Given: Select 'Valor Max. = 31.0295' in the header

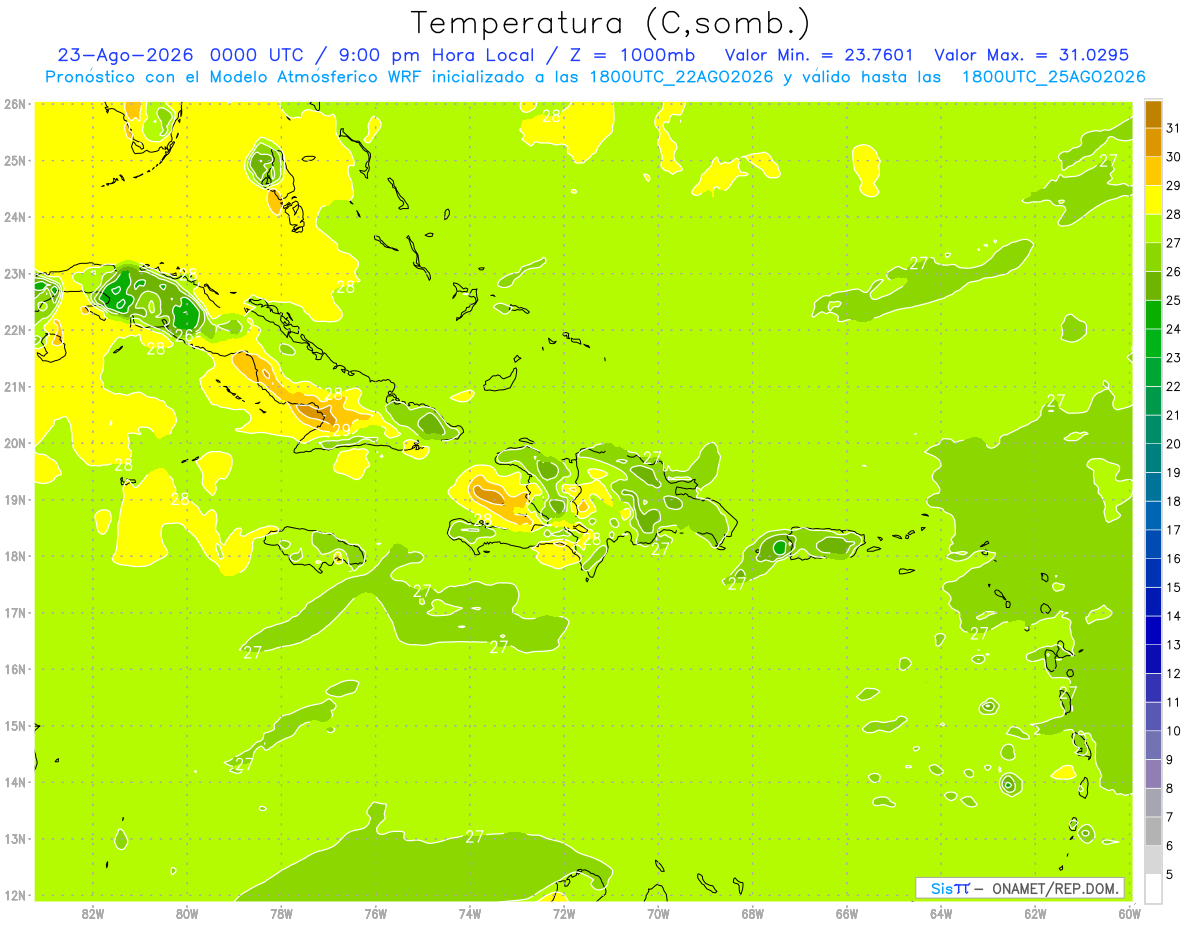Looking at the screenshot, I should [x=1031, y=55].
